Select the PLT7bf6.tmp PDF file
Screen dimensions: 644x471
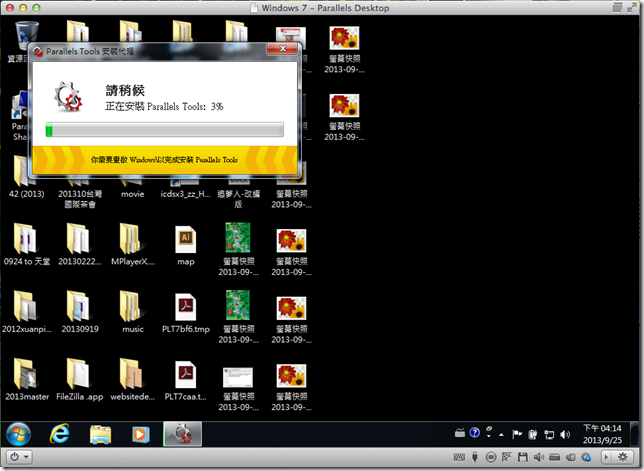tap(186, 312)
